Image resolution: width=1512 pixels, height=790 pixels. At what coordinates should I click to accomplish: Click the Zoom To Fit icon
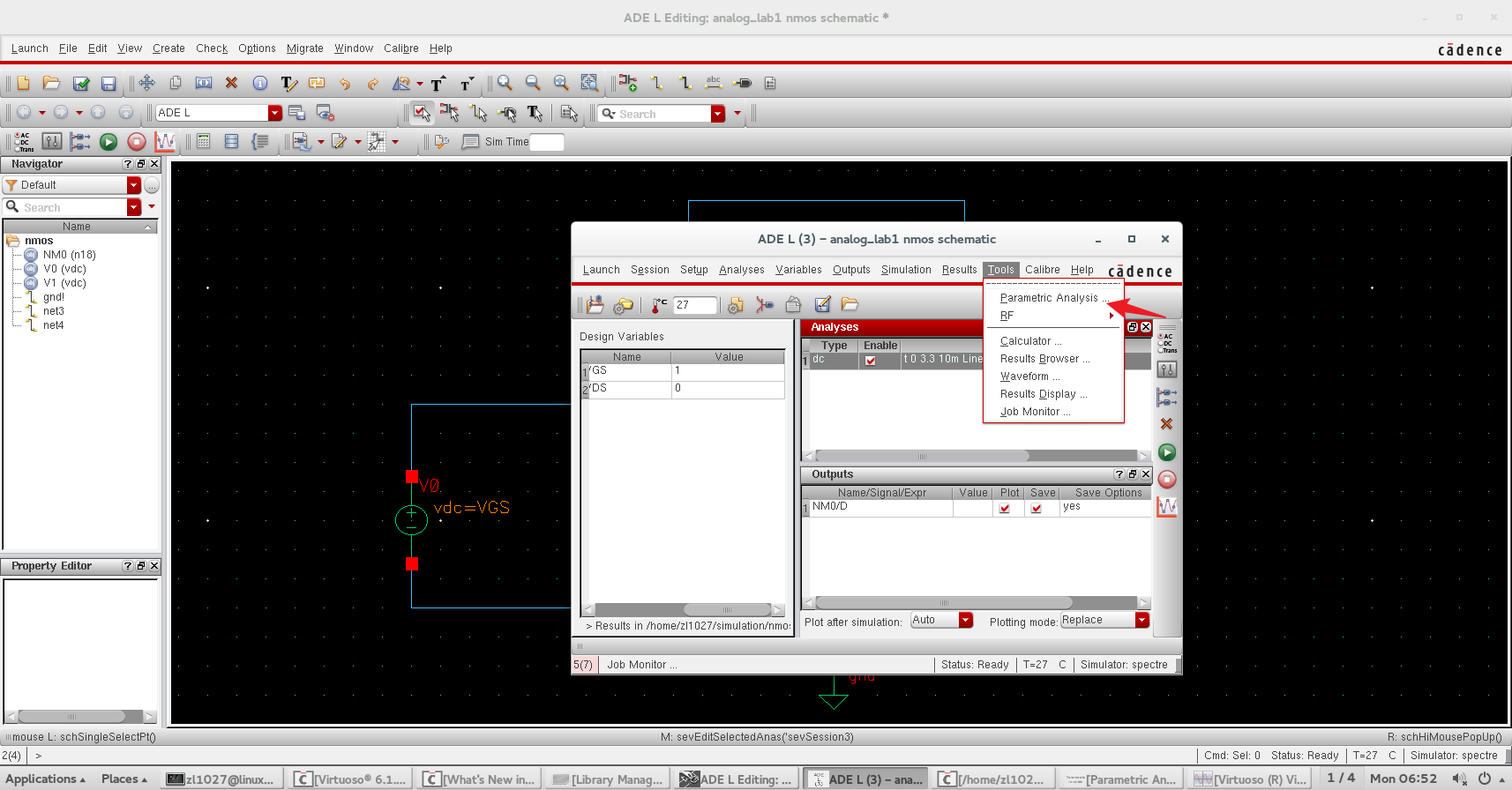(x=561, y=83)
